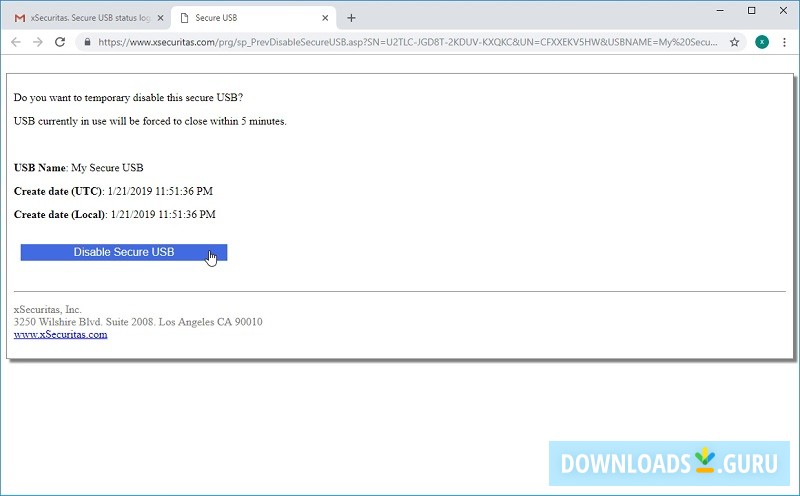Viewport: 800px width, 496px height.
Task: Close the xSecuritas Gmail tab
Action: click(160, 18)
